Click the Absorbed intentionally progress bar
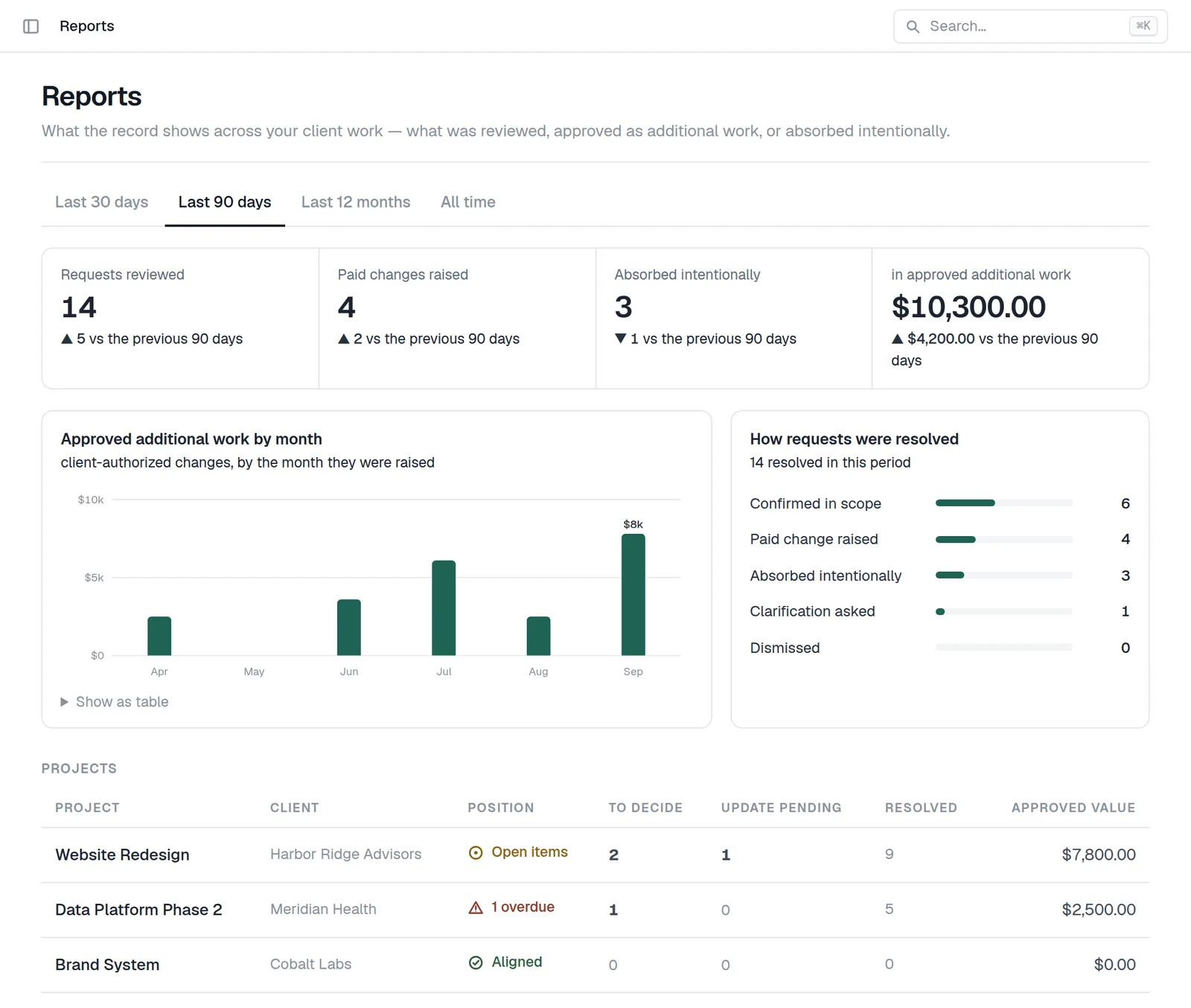Screen dimensions: 1191x1008 1003,575
